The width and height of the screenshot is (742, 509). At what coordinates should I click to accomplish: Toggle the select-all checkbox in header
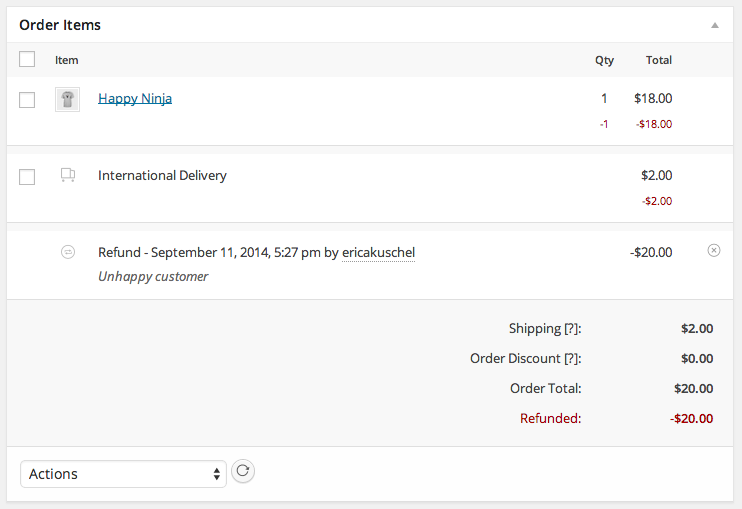coord(27,59)
